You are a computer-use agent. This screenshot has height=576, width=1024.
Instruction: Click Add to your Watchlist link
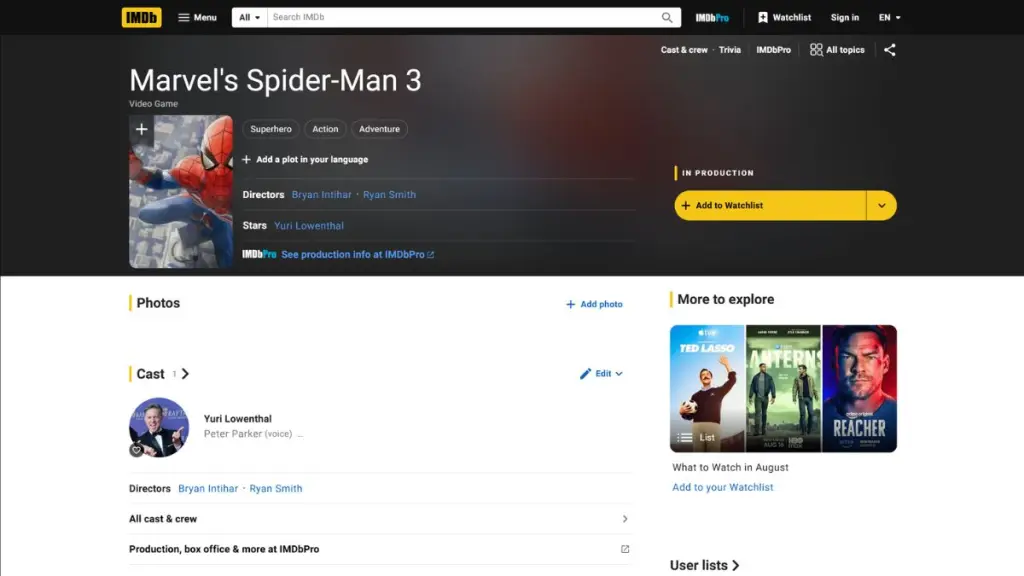tap(722, 487)
